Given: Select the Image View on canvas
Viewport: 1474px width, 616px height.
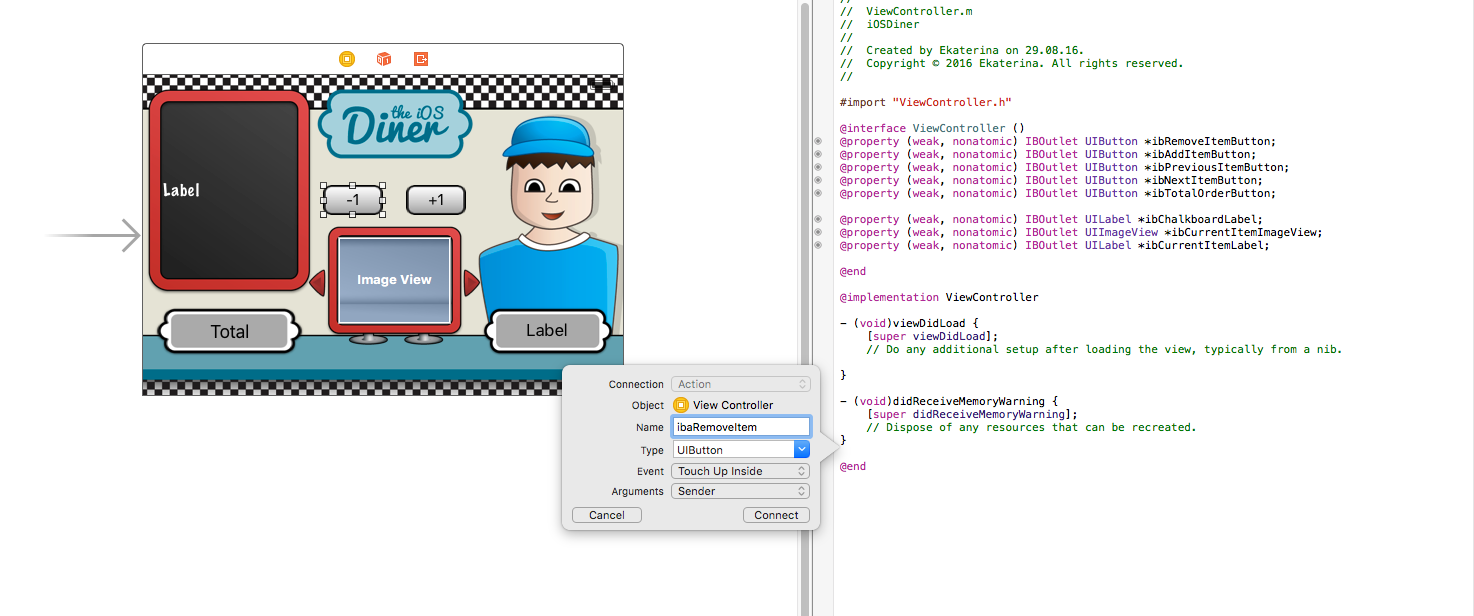Looking at the screenshot, I should 394,280.
